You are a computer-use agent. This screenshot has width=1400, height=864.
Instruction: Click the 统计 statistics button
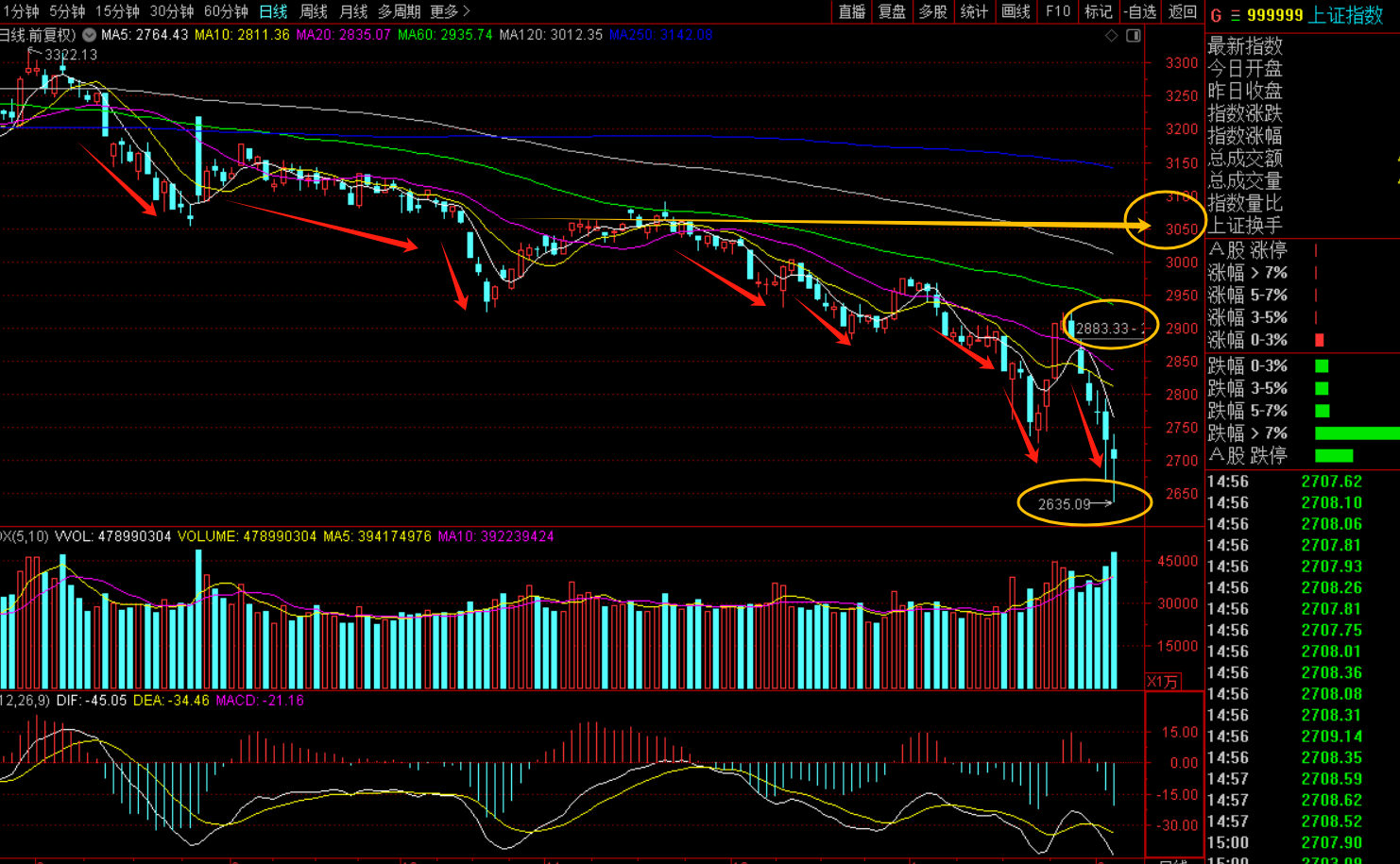tap(974, 11)
